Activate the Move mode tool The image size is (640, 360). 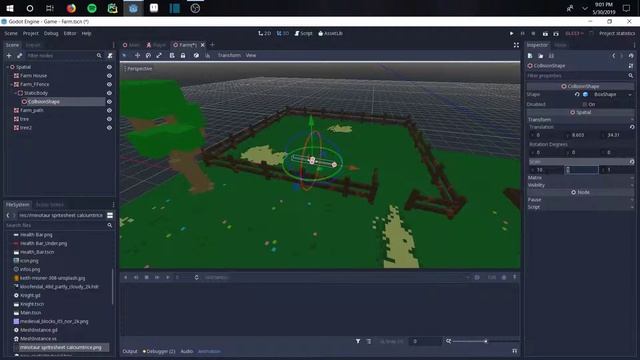point(137,56)
